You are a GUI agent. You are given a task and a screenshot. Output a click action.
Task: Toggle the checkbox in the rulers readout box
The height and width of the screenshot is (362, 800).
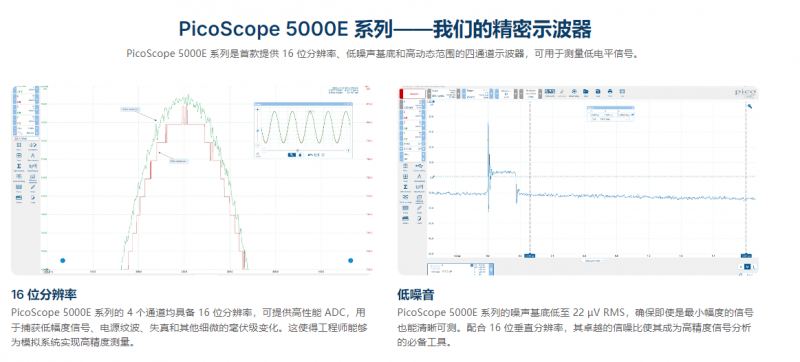click(633, 114)
